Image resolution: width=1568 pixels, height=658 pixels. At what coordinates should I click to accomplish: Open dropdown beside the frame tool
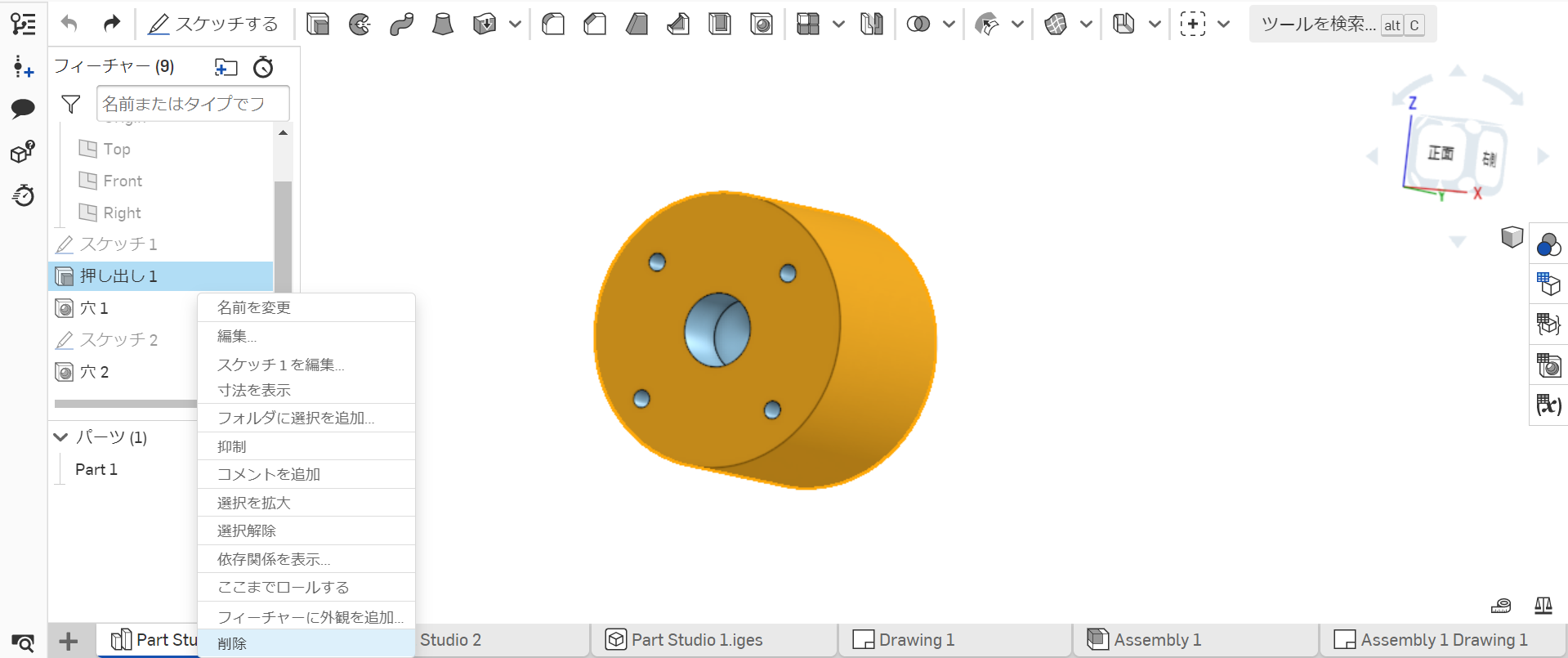click(1223, 25)
